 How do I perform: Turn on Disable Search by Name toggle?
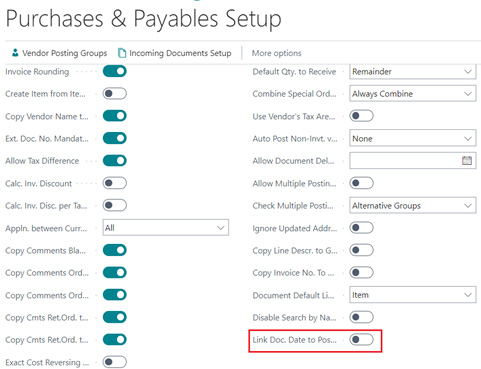[361, 317]
